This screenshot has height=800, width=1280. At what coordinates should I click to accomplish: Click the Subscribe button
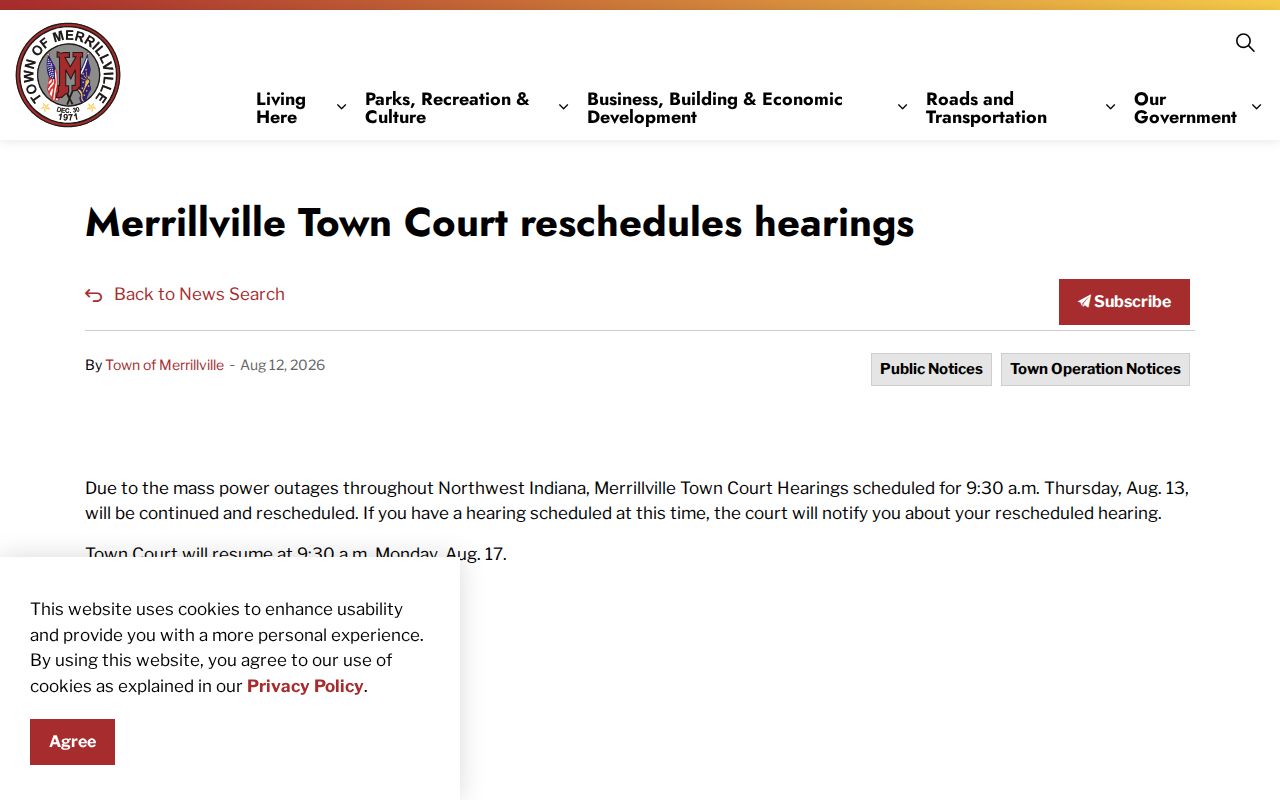click(x=1124, y=302)
